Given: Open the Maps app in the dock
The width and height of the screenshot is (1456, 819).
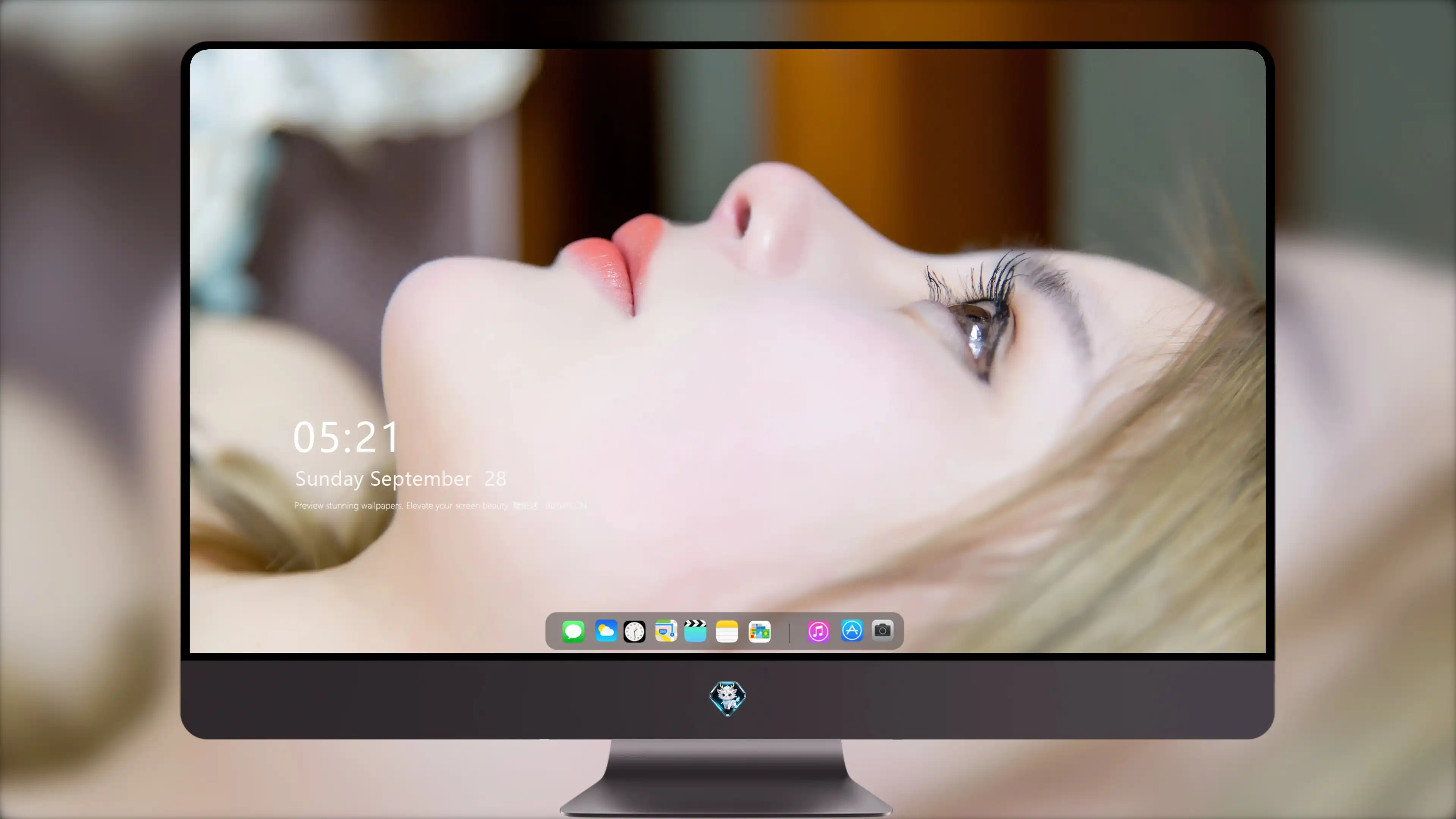Looking at the screenshot, I should click(666, 631).
